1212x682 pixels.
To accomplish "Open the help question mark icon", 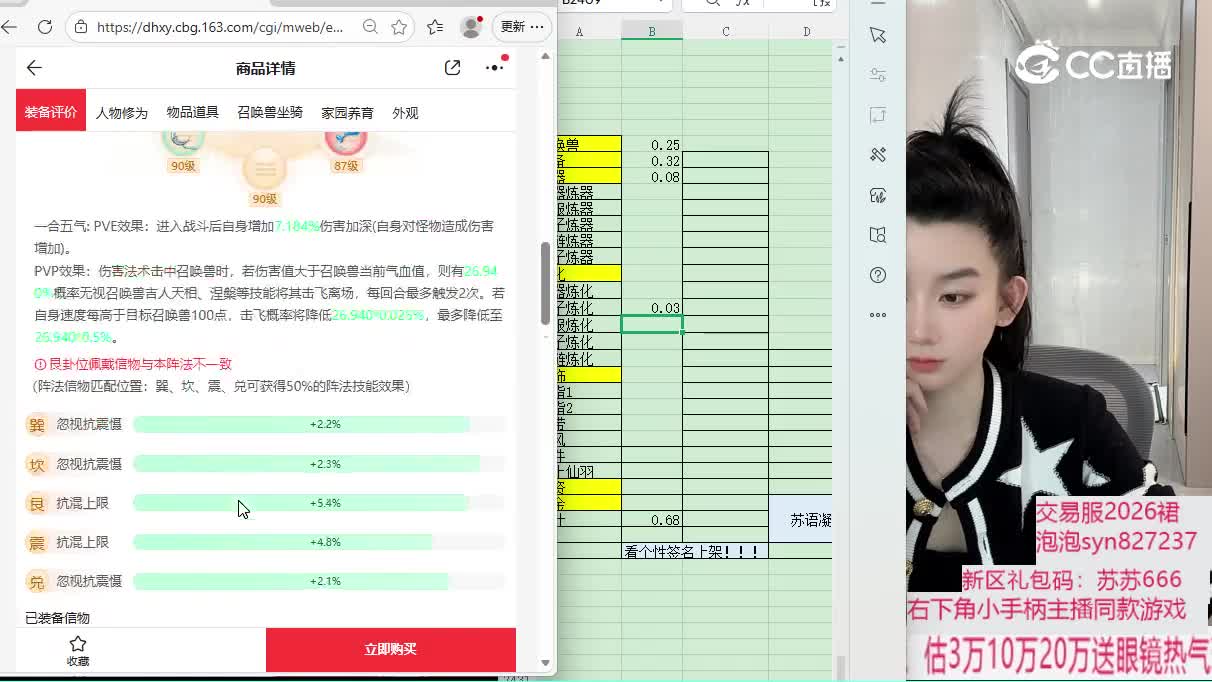I will tap(878, 275).
